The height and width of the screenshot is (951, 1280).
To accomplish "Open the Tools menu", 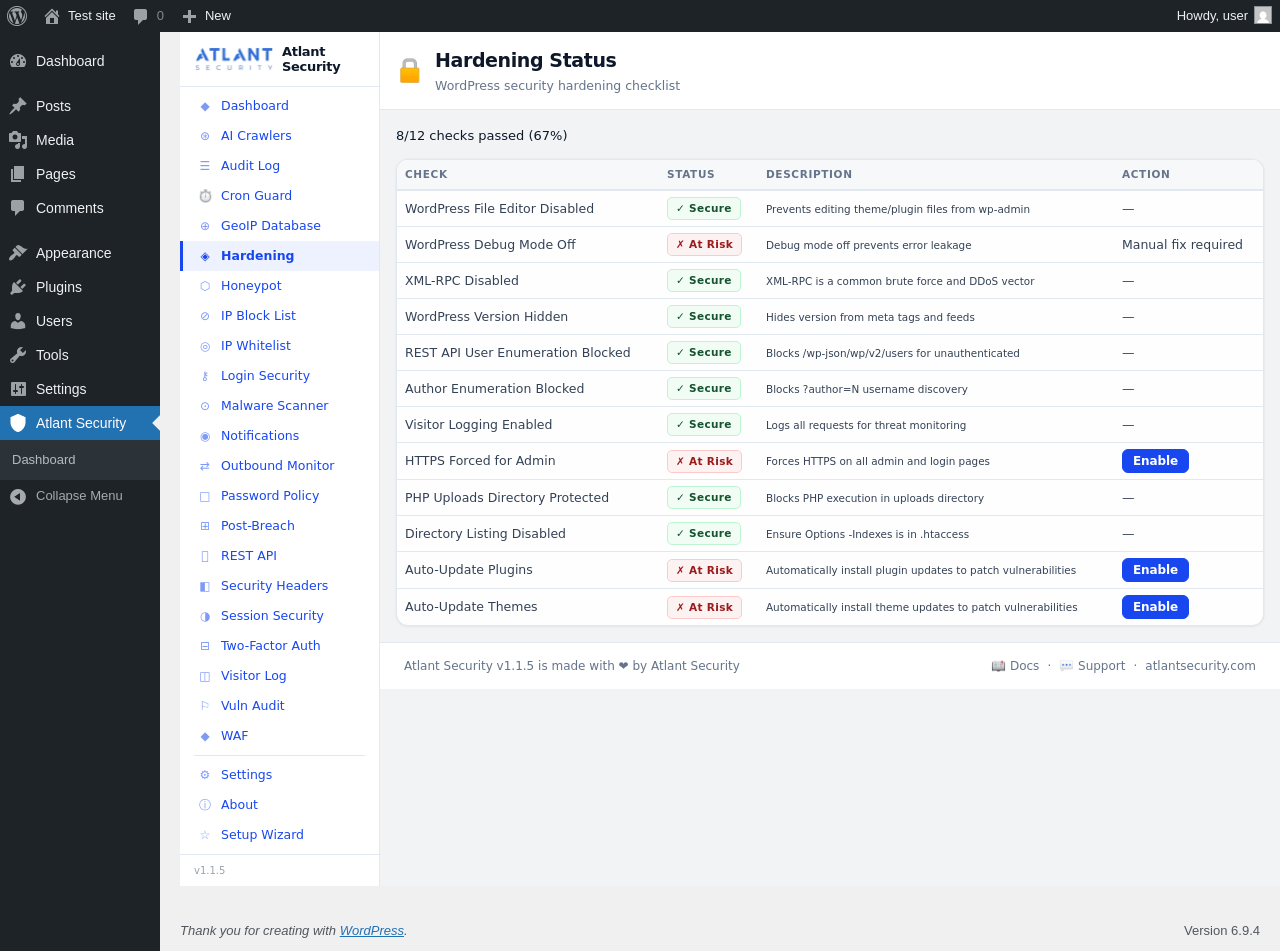I will point(80,355).
